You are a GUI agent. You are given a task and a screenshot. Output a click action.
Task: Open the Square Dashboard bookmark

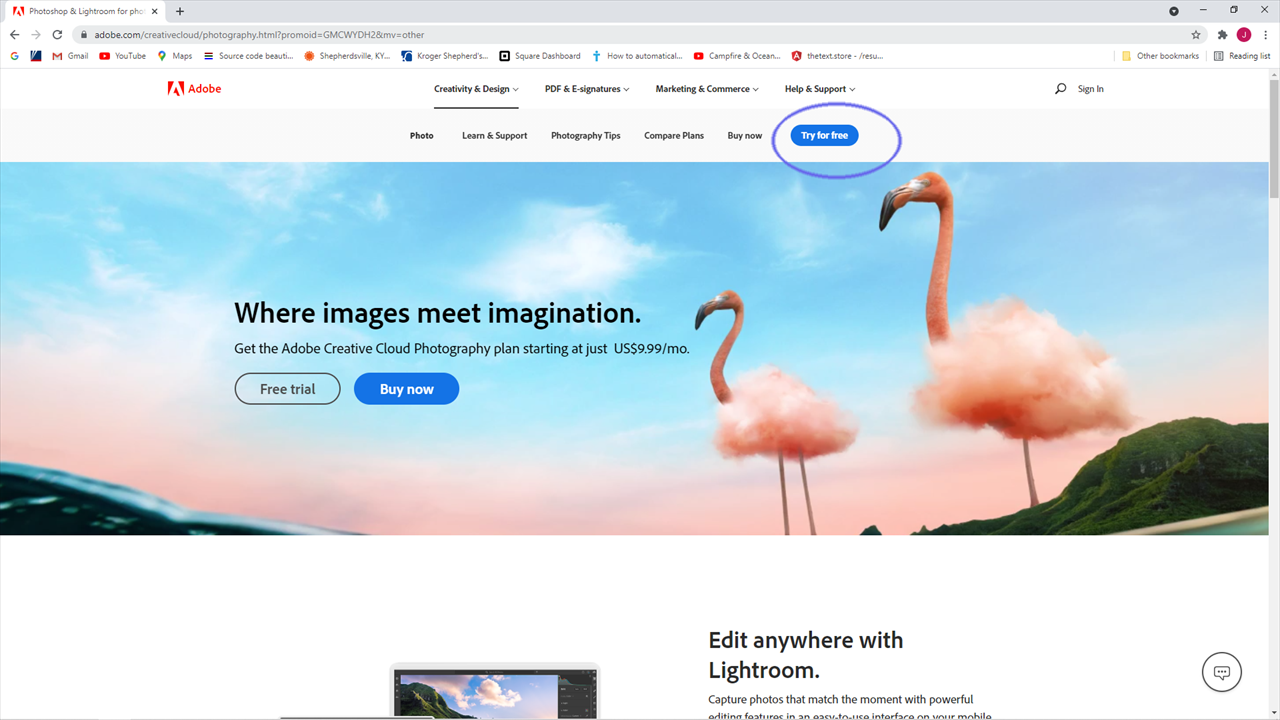tap(540, 56)
